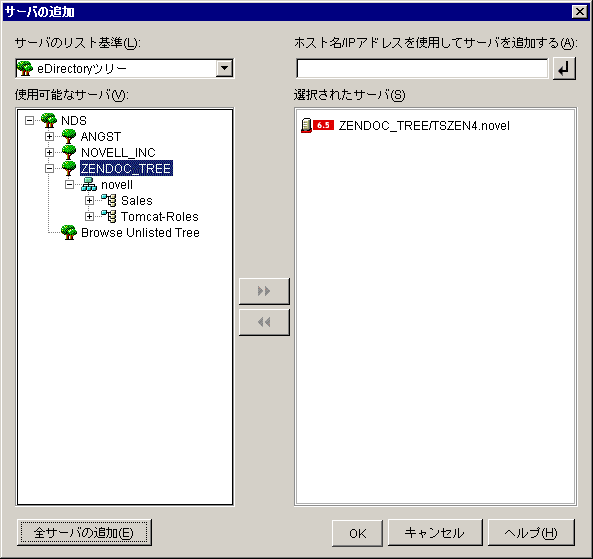Select the highlighted ZENDOC_TREE label
The height and width of the screenshot is (559, 593).
[x=126, y=168]
